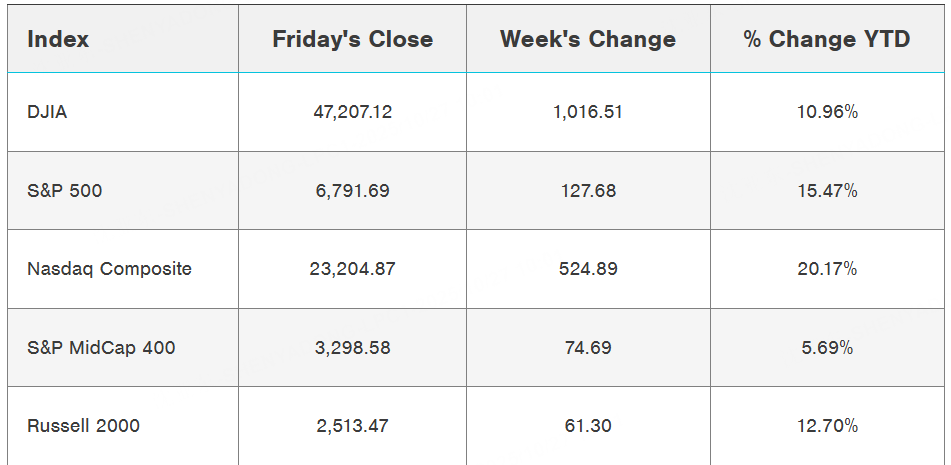The height and width of the screenshot is (465, 951).
Task: Click the MidCap closing value 3,298.58
Action: tap(352, 348)
